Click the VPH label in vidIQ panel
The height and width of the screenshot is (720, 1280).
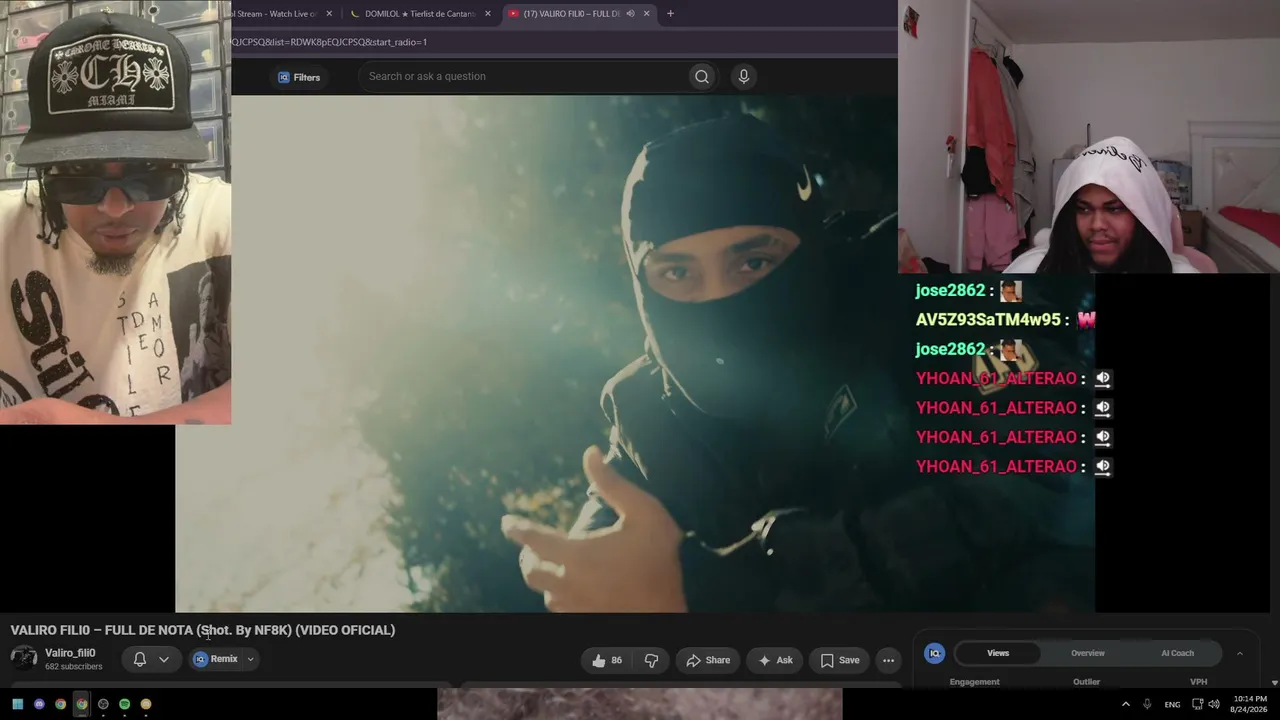[1199, 682]
